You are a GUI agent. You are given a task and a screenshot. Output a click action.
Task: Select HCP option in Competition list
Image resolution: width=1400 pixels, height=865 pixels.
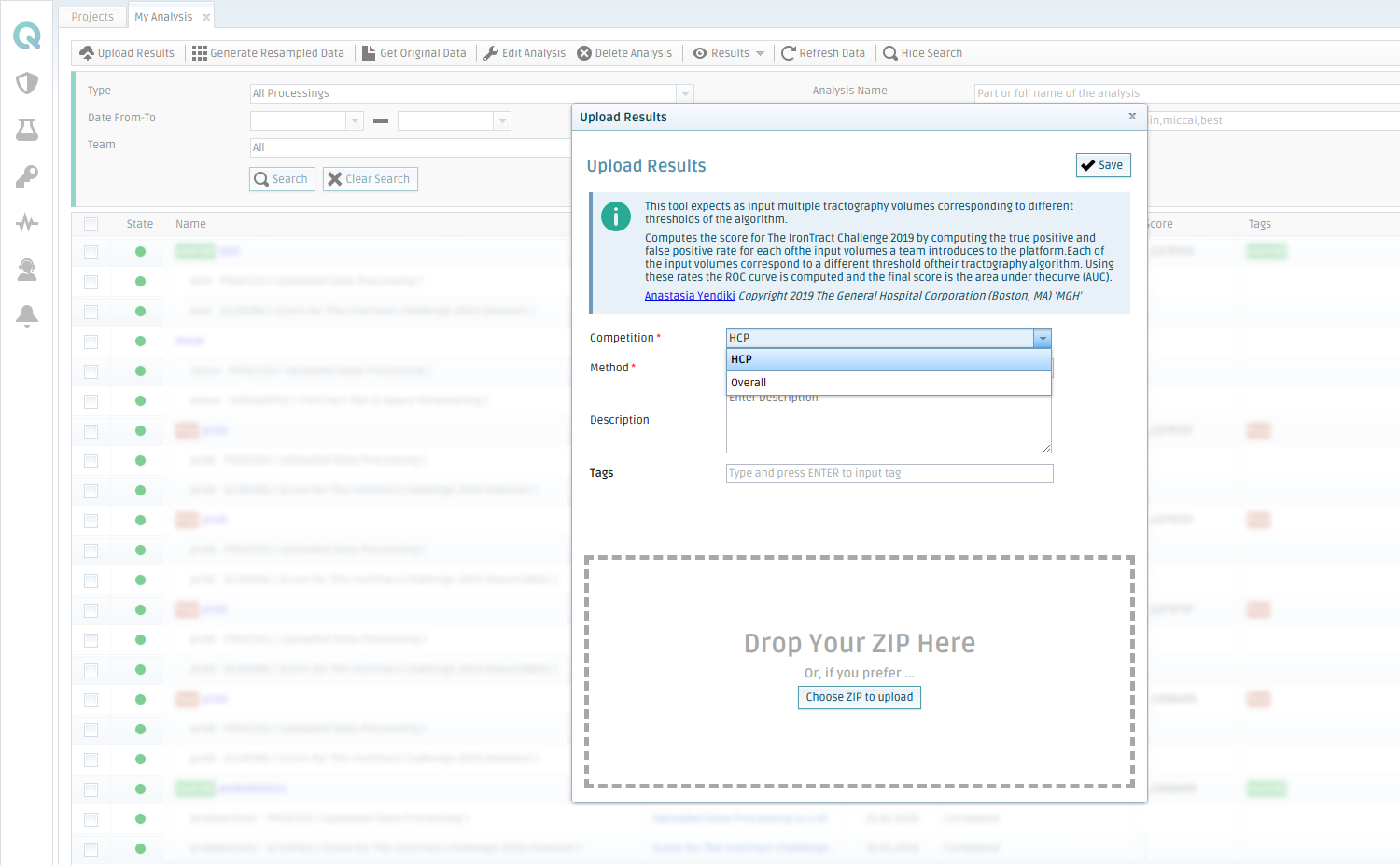pyautogui.click(x=889, y=359)
